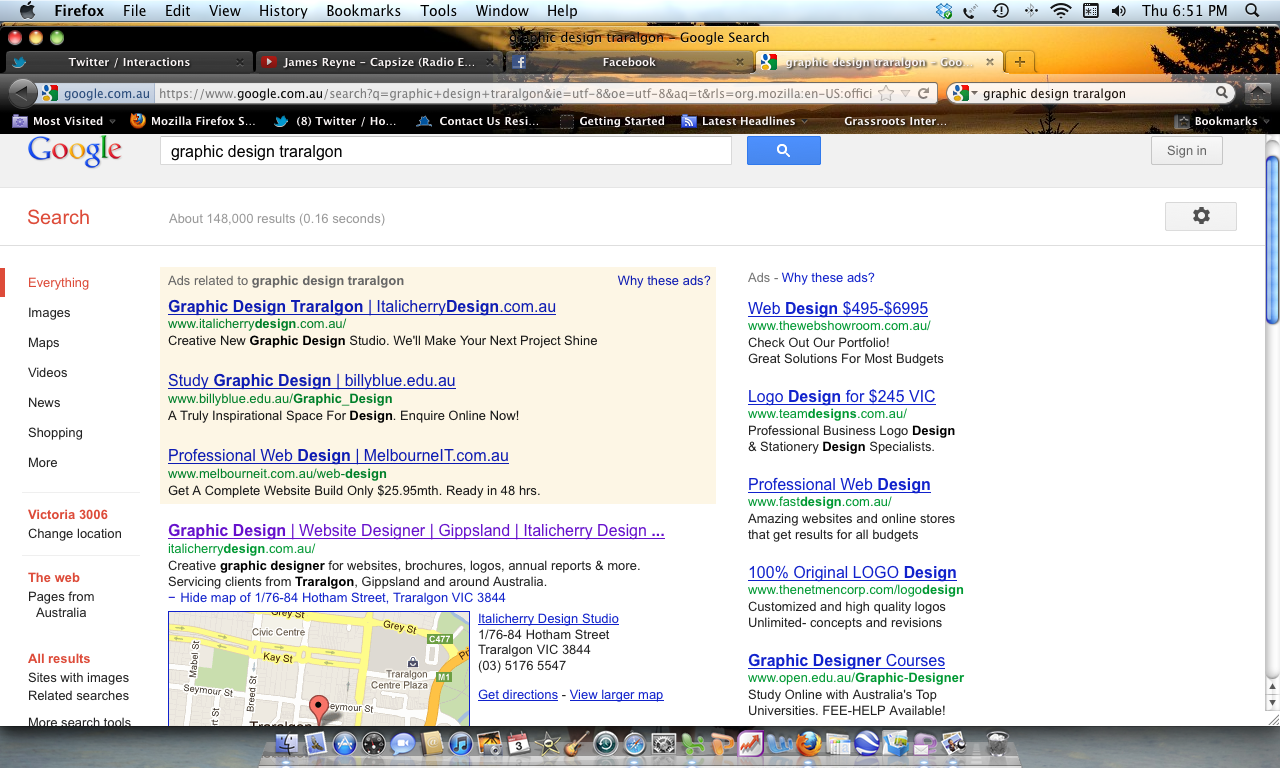Open the Bookmarks menu in menu bar
Image resolution: width=1280 pixels, height=768 pixels.
point(363,11)
